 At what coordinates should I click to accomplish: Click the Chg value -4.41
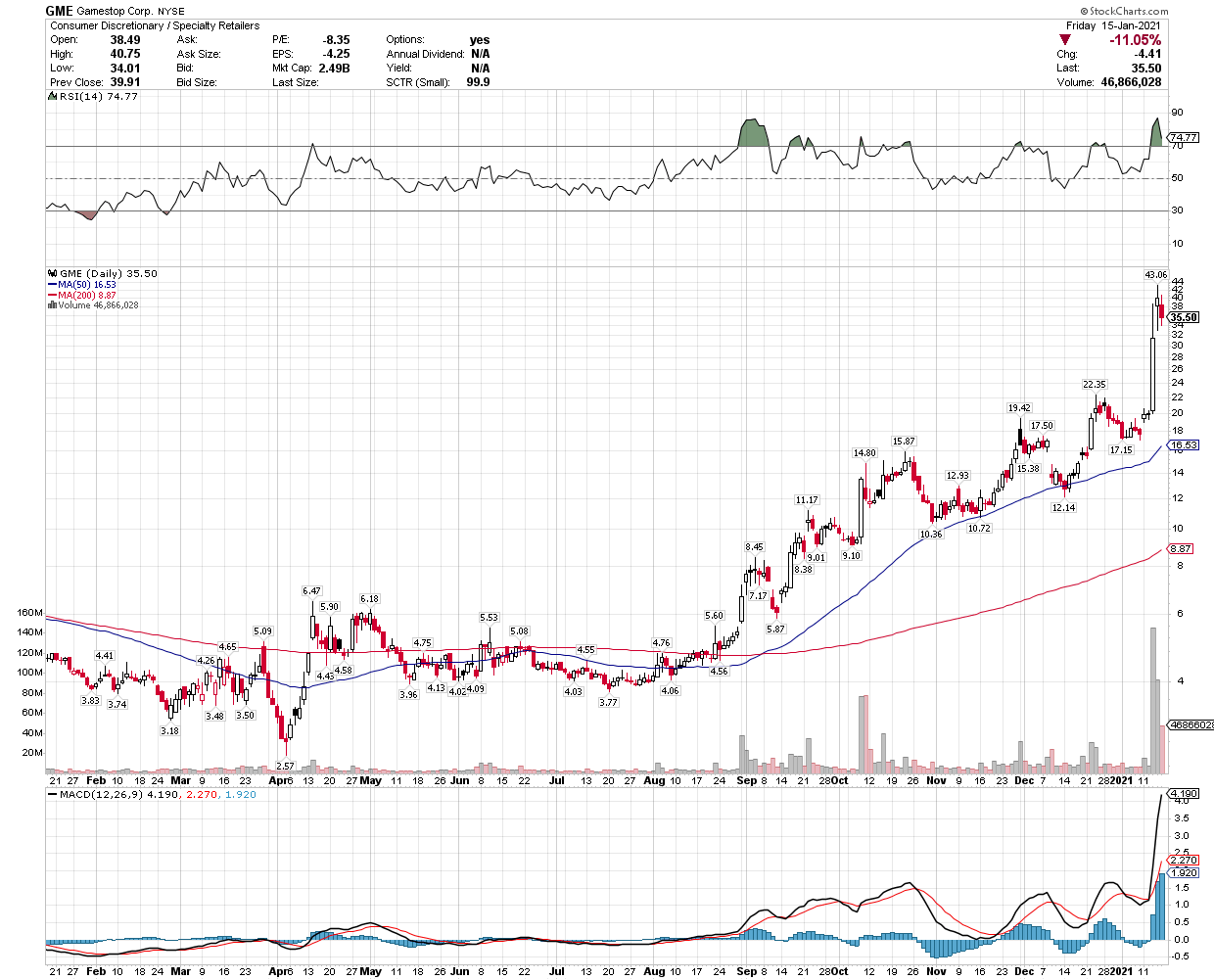tap(1148, 54)
